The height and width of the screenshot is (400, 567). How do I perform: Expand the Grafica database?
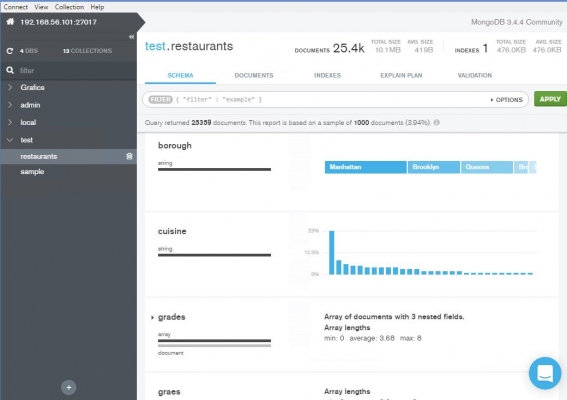coord(10,87)
